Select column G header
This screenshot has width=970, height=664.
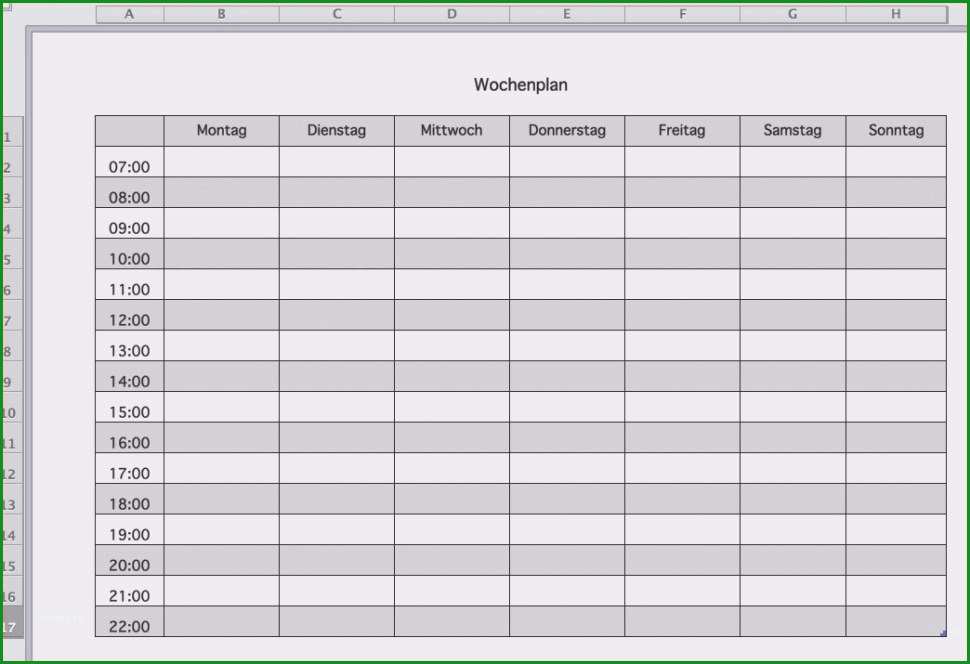[x=792, y=14]
